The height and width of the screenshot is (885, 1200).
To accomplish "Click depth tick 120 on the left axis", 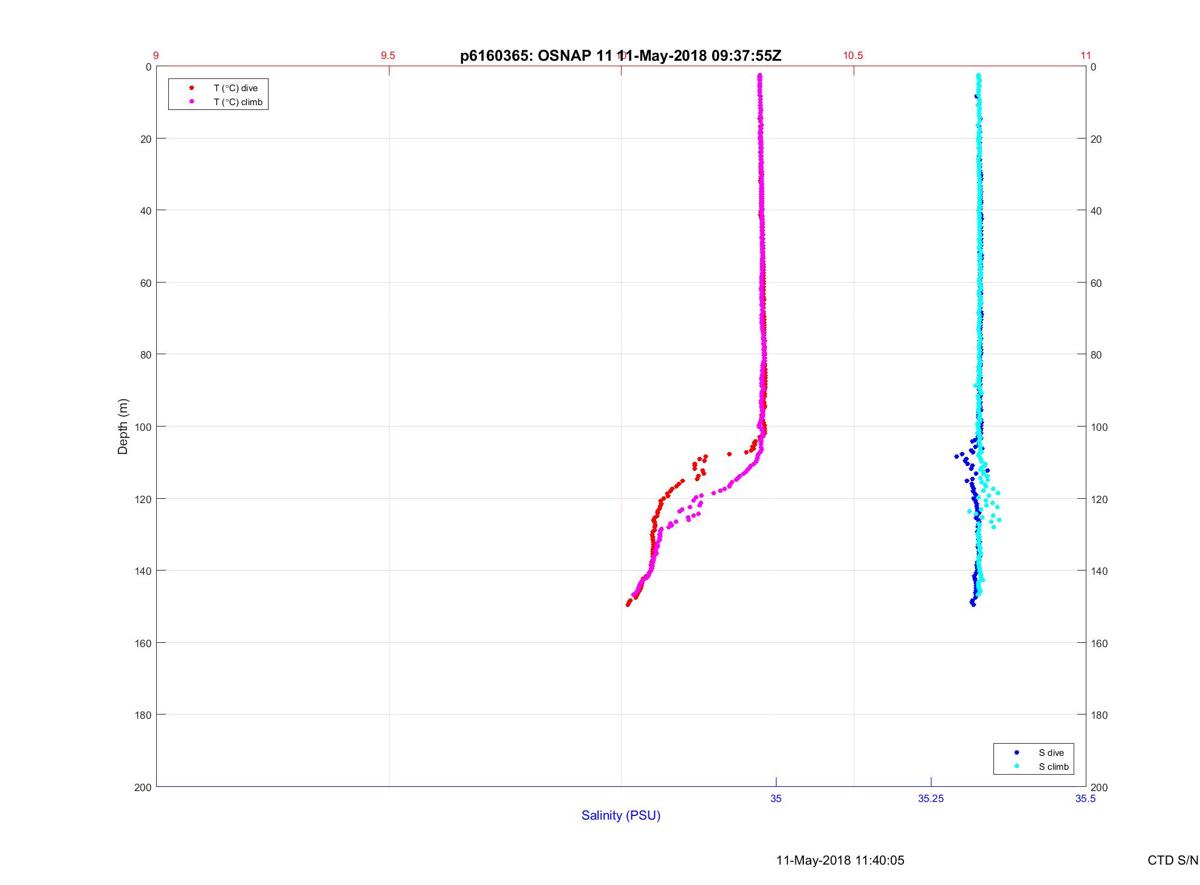I will 142,499.
